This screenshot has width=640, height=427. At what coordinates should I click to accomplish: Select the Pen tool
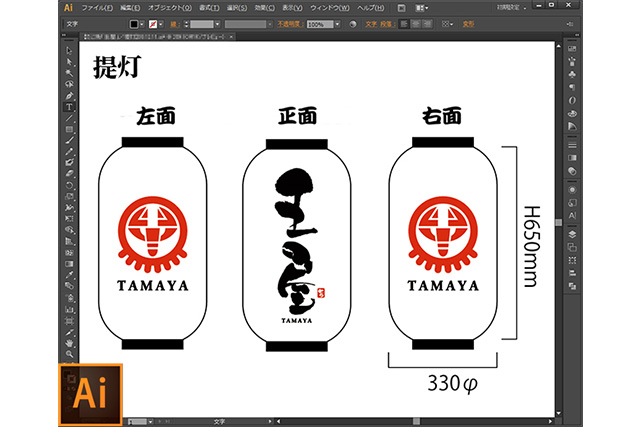(x=69, y=96)
